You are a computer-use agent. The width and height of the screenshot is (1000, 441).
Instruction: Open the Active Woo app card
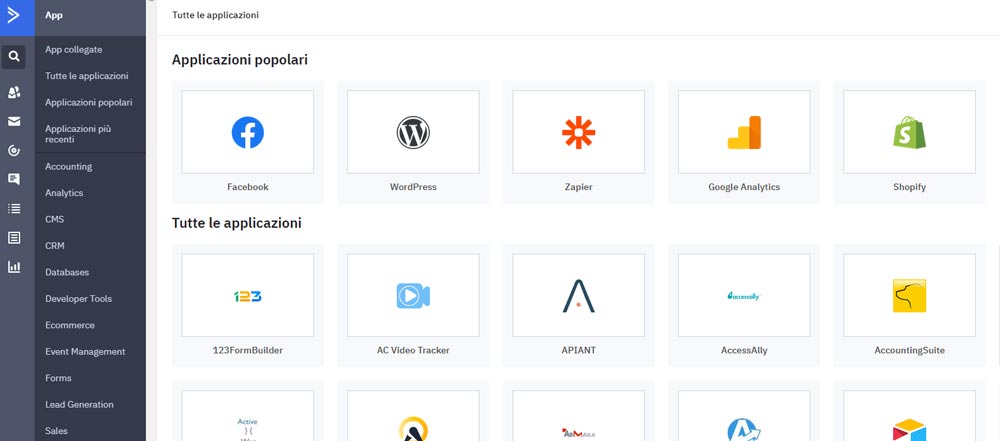247,411
